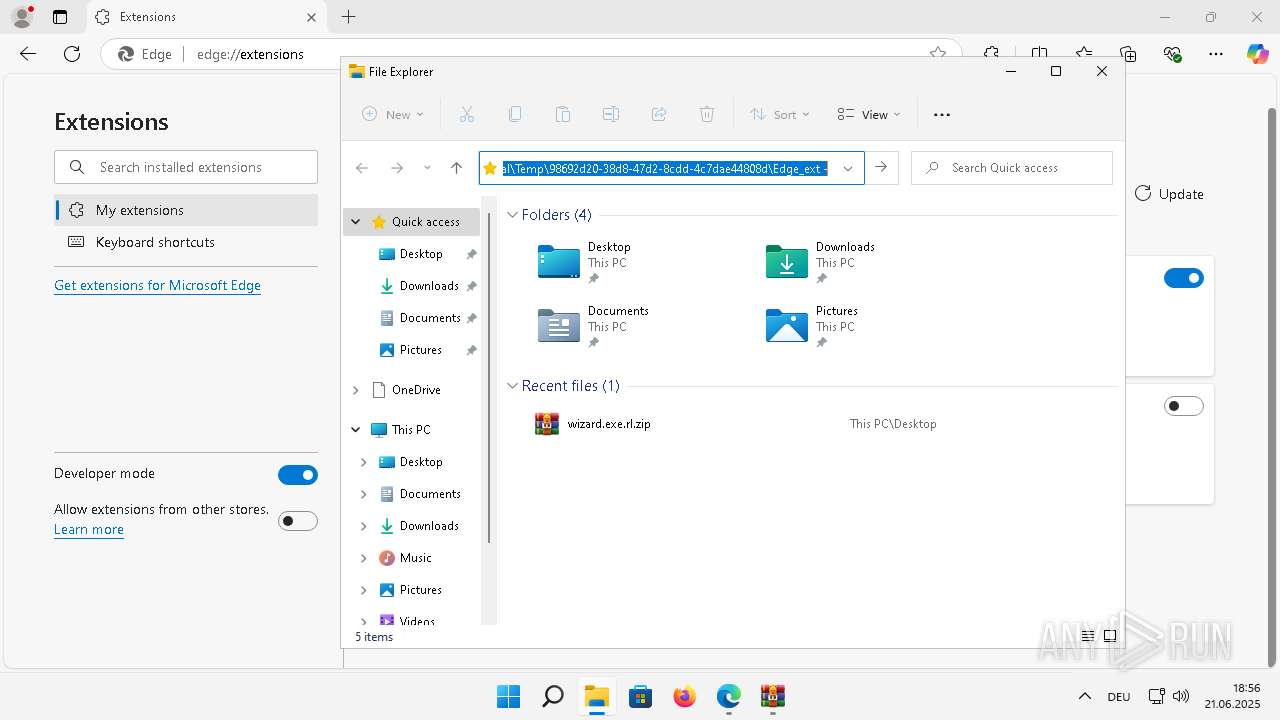This screenshot has width=1280, height=720.
Task: Open the address bar history dropdown
Action: [848, 168]
